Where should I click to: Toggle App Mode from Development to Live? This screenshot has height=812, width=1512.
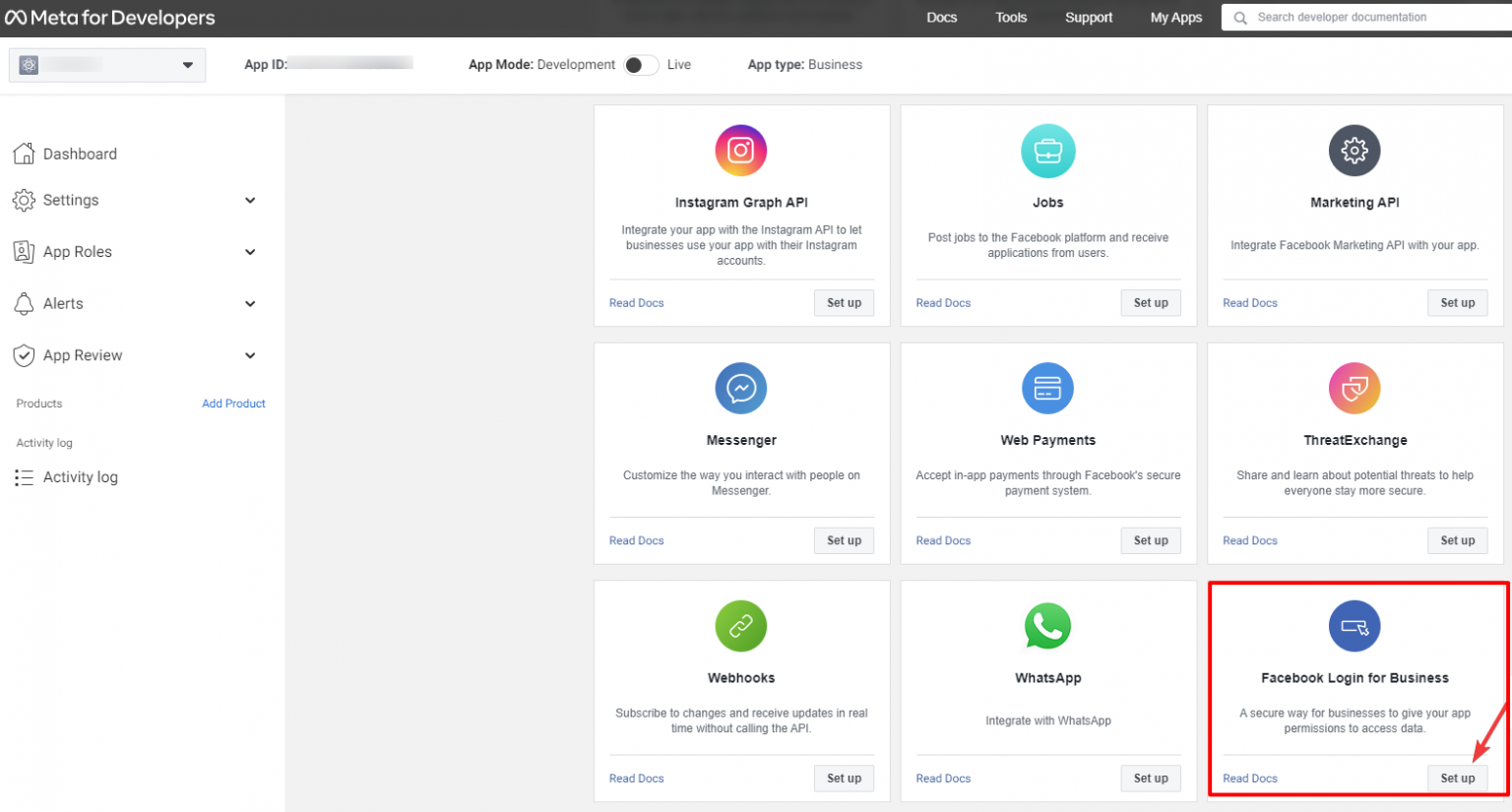(x=640, y=64)
